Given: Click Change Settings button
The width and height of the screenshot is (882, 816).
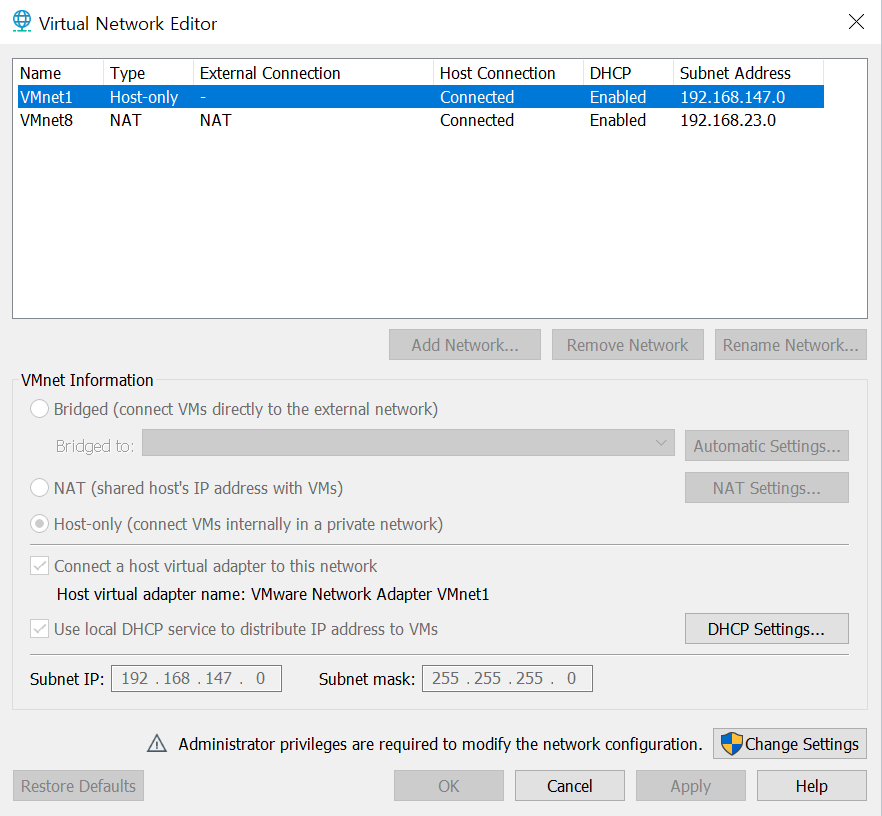Looking at the screenshot, I should tap(790, 743).
